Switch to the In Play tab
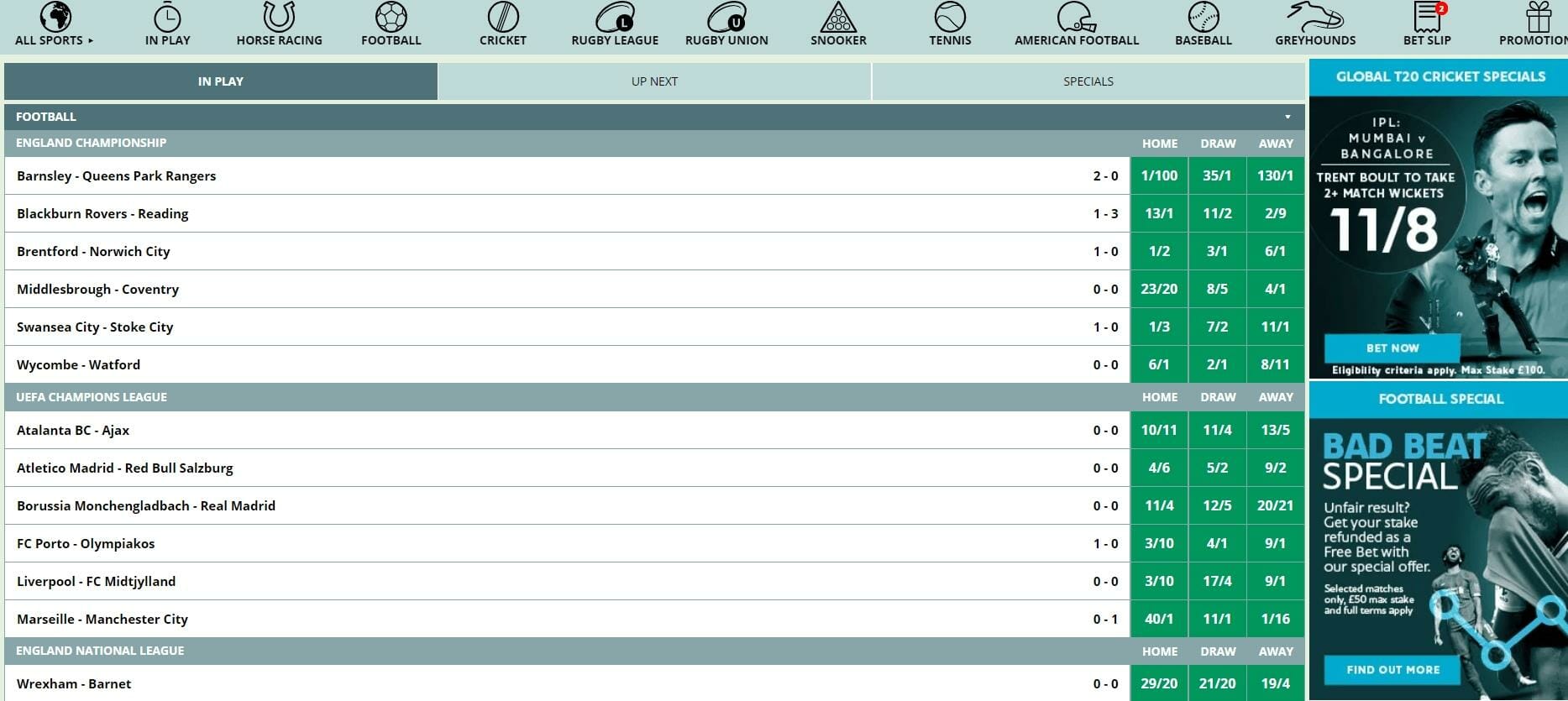 coord(221,81)
